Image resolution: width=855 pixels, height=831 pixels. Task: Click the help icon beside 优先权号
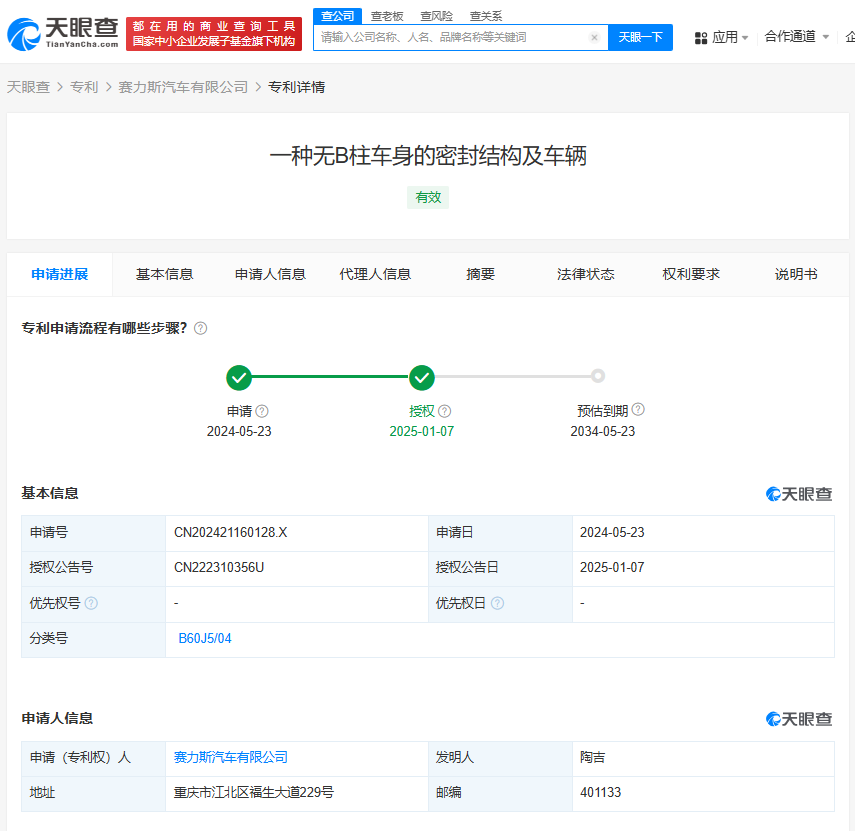[91, 604]
